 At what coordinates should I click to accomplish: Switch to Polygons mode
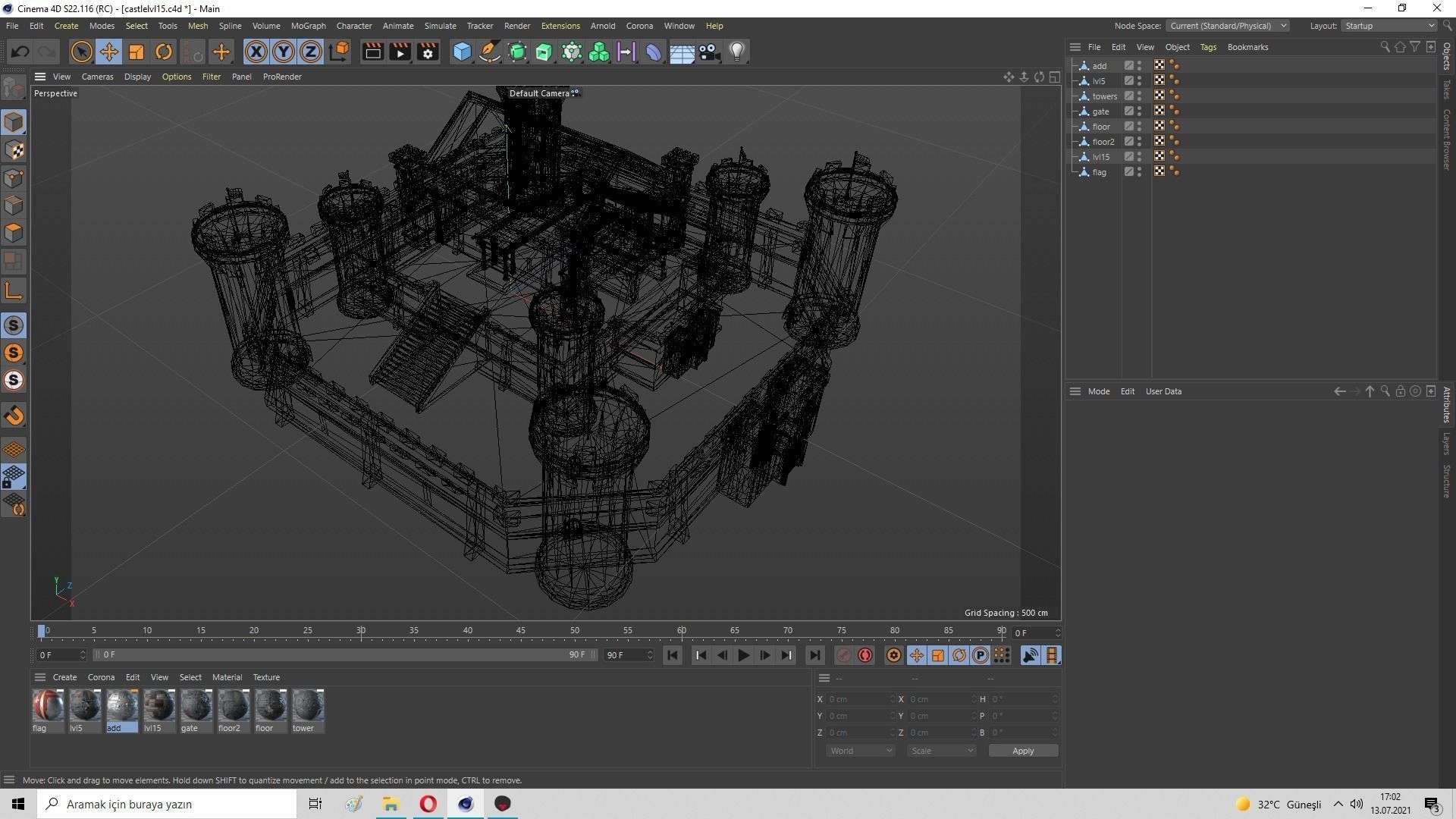click(x=14, y=233)
